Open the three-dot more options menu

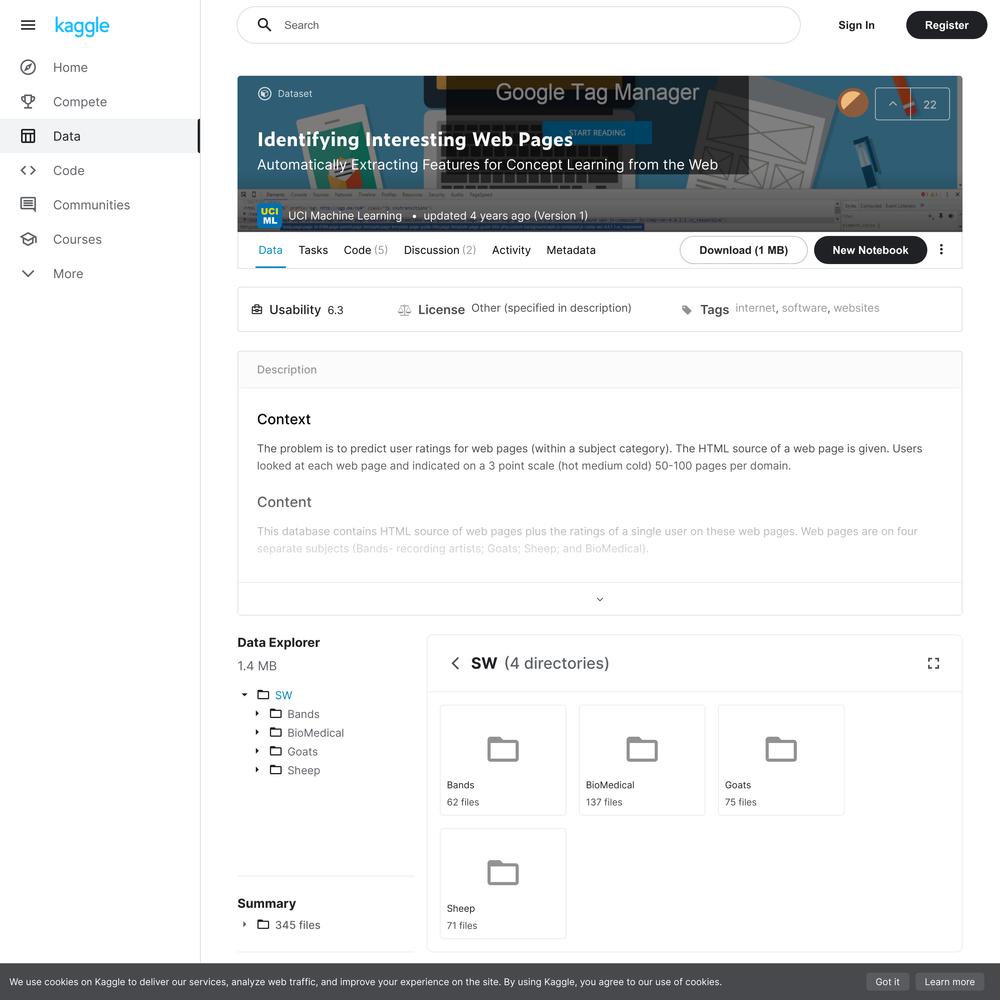[x=941, y=249]
